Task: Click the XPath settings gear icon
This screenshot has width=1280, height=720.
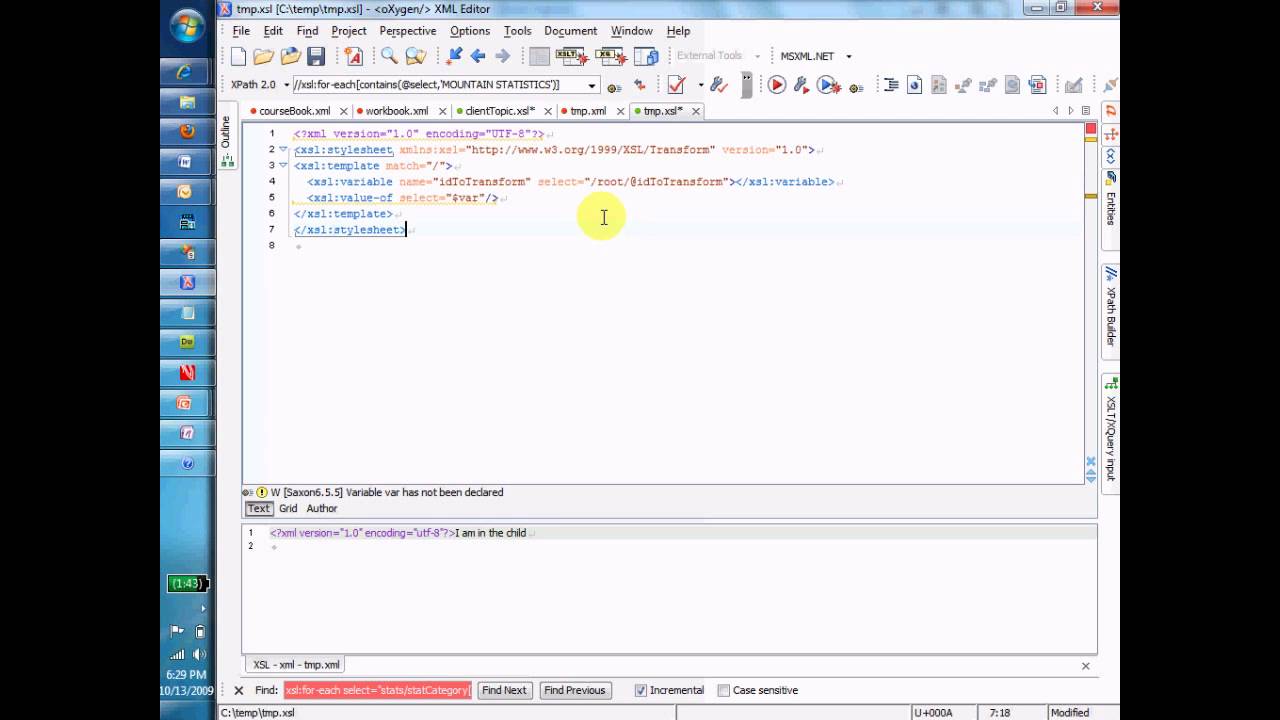Action: [x=614, y=87]
